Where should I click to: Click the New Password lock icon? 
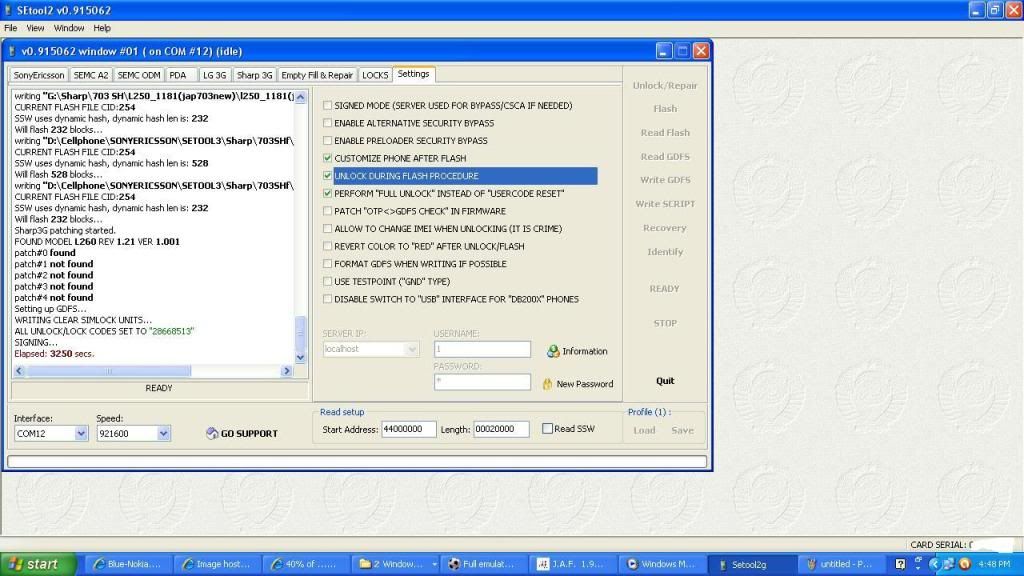coord(547,384)
